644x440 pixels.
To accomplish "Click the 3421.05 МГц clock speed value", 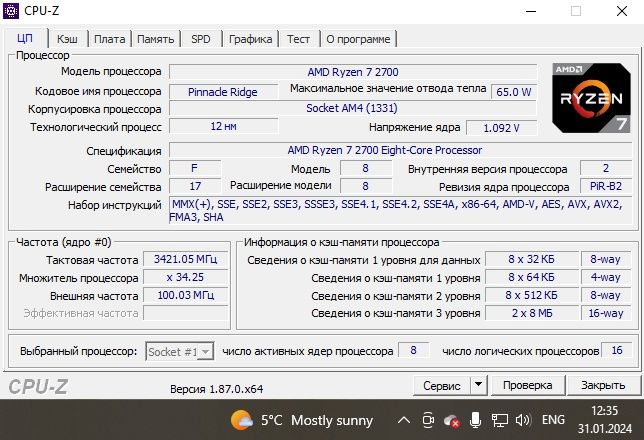I will coord(186,259).
